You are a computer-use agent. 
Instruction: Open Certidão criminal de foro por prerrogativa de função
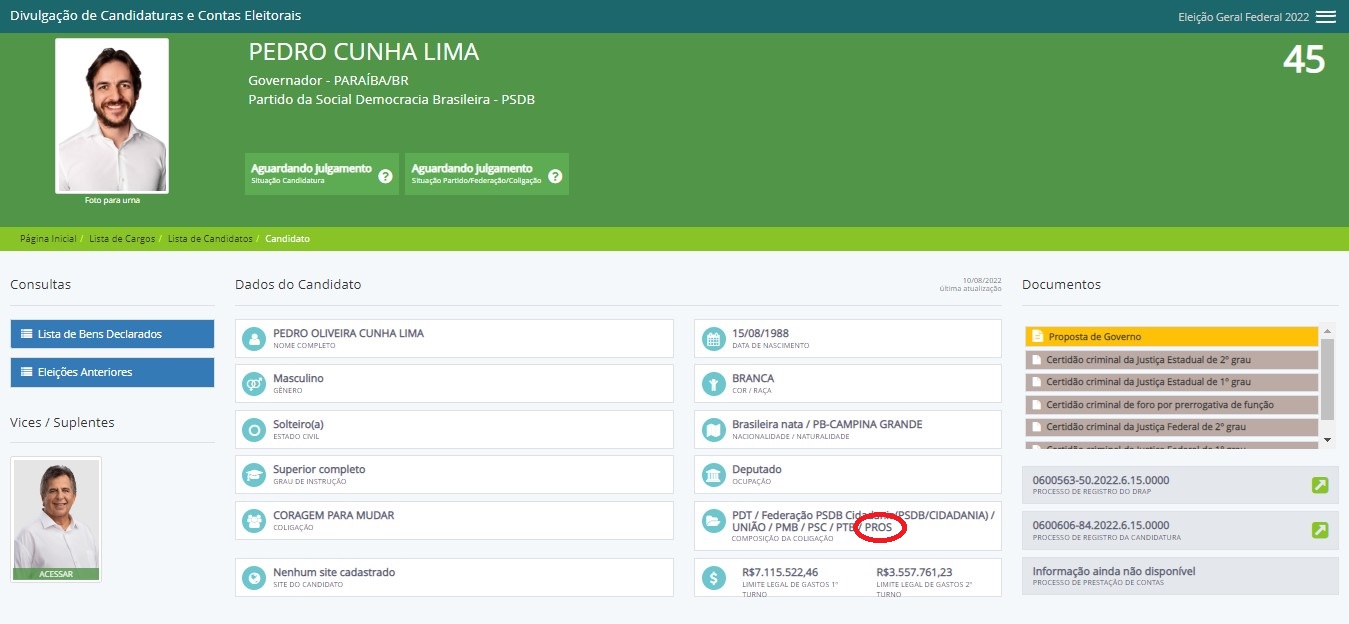[1172, 404]
